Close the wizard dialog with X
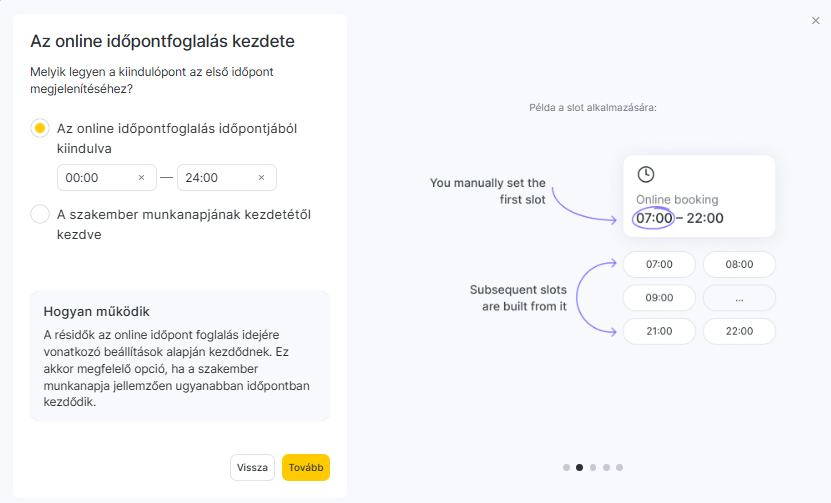Viewport: 831px width, 503px height. pyautogui.click(x=815, y=20)
